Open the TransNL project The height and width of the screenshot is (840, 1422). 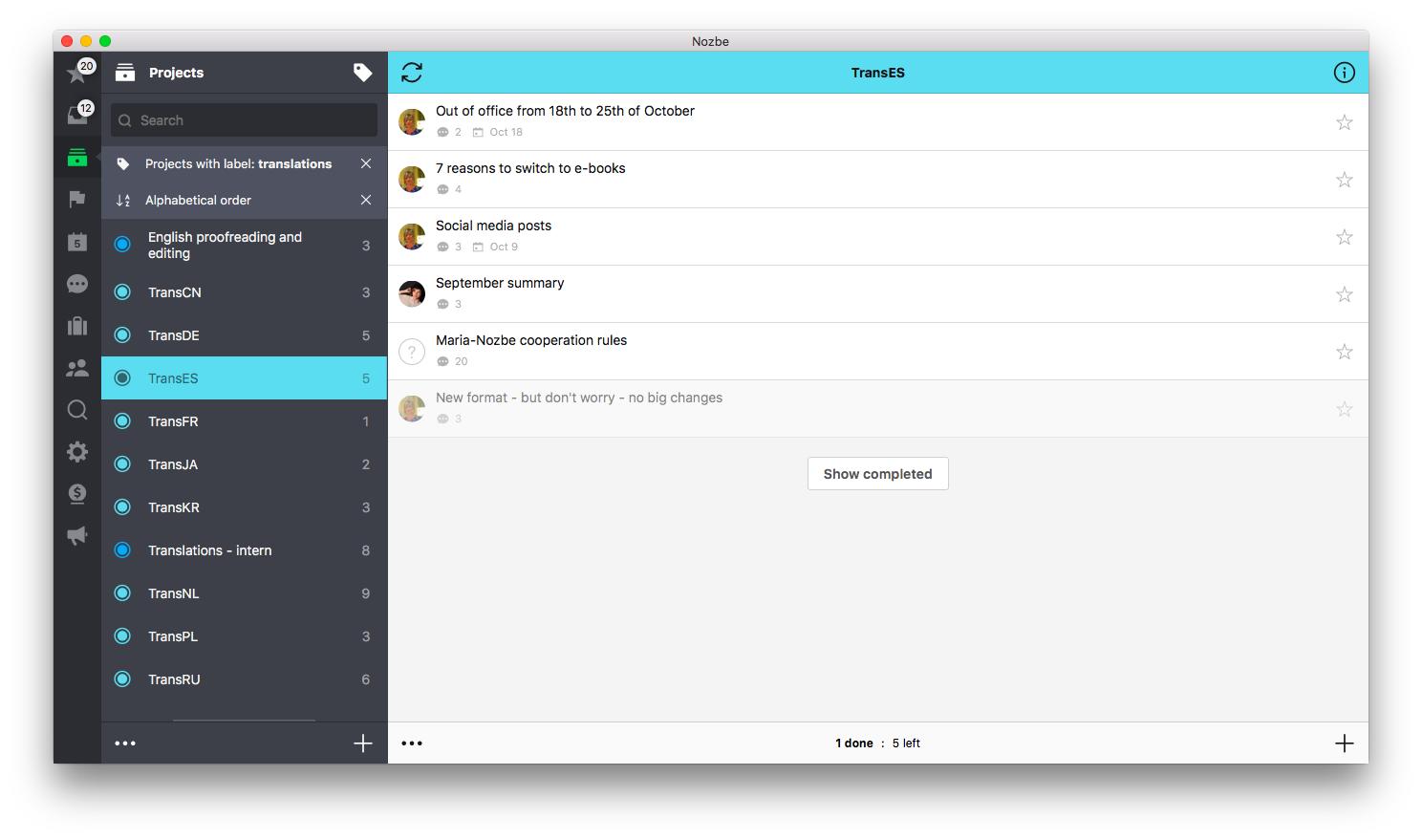[x=244, y=593]
